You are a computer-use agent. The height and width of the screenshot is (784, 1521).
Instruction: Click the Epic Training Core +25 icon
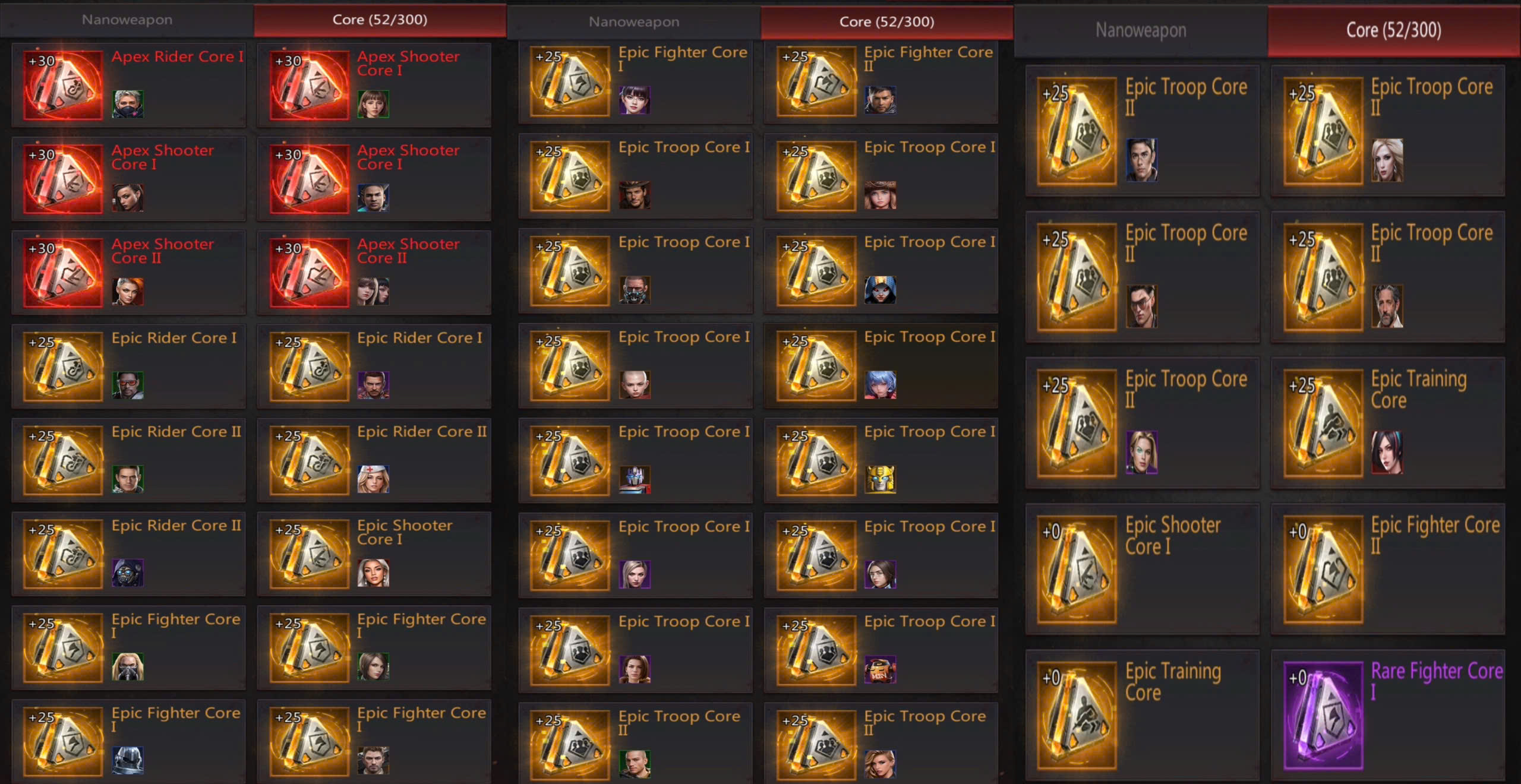pyautogui.click(x=1323, y=423)
